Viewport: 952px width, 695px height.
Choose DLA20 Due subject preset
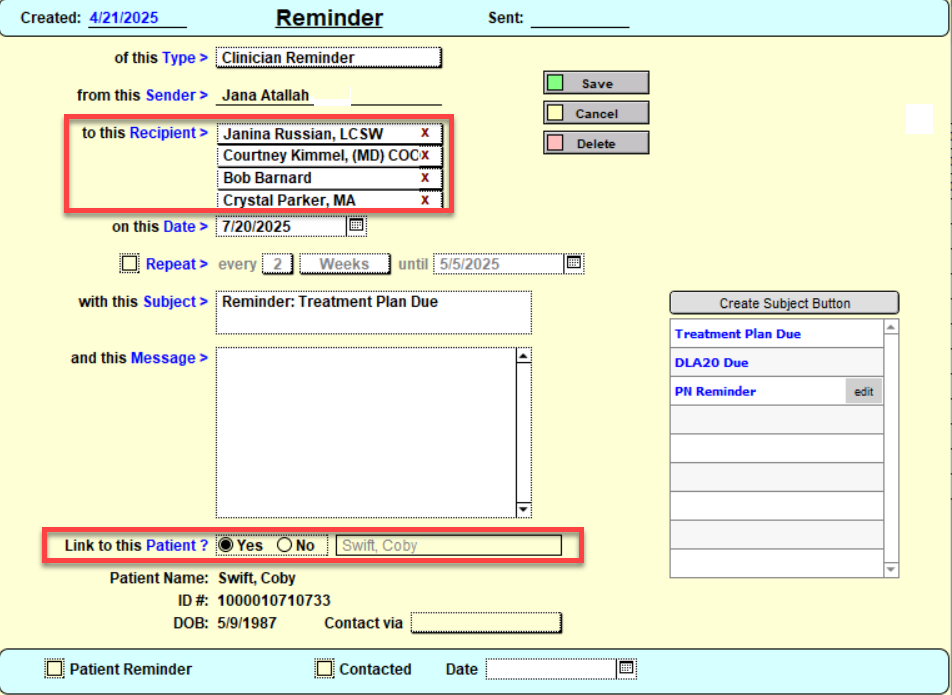click(712, 363)
